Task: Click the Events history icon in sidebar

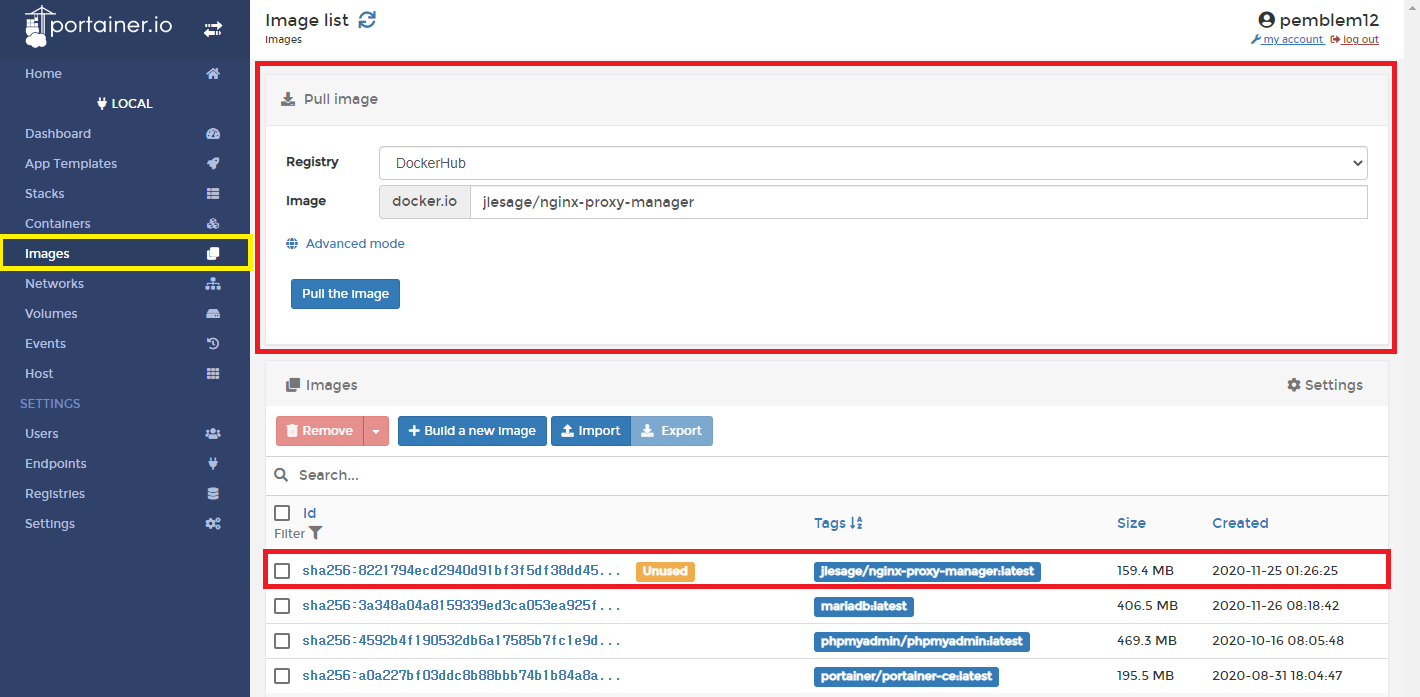Action: coord(213,343)
